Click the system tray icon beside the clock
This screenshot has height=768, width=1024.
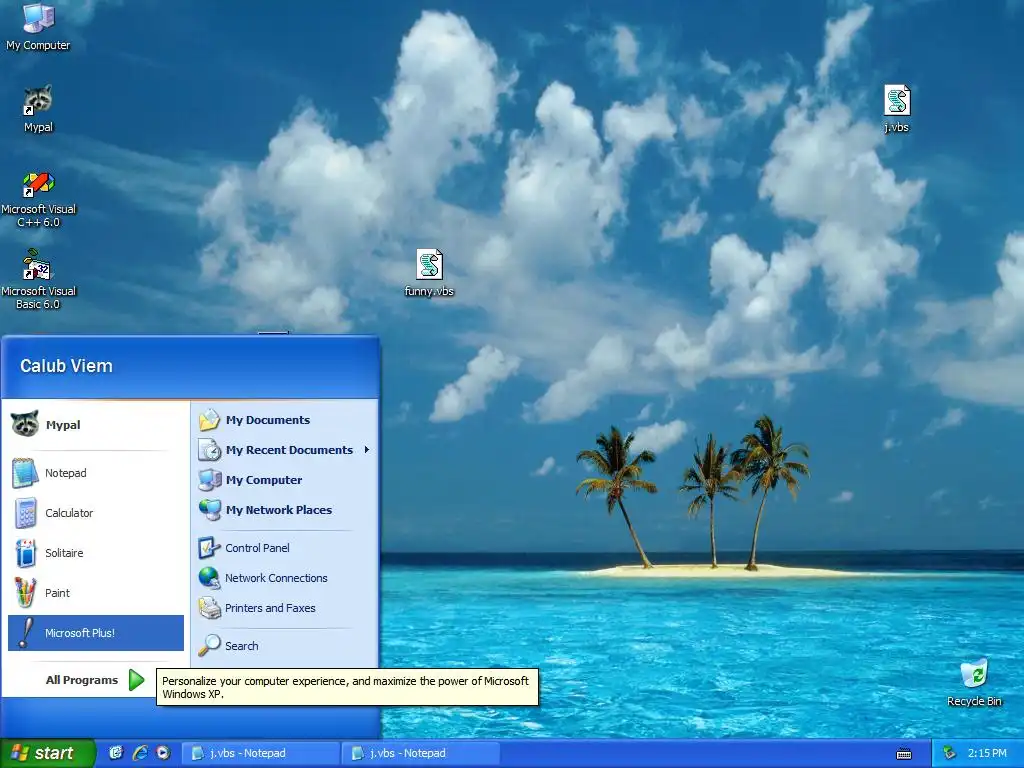tap(950, 753)
